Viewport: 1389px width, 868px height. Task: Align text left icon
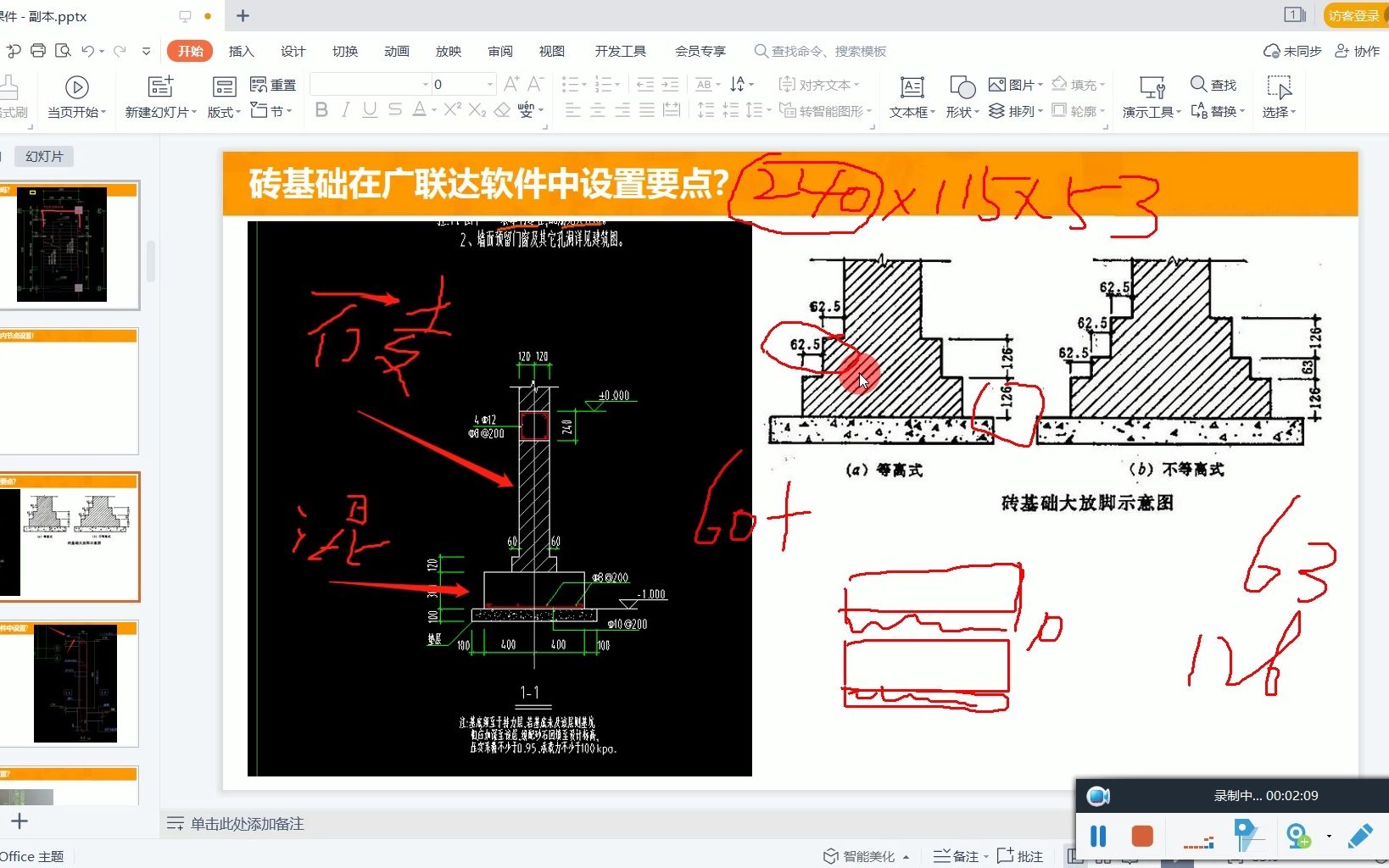click(573, 110)
